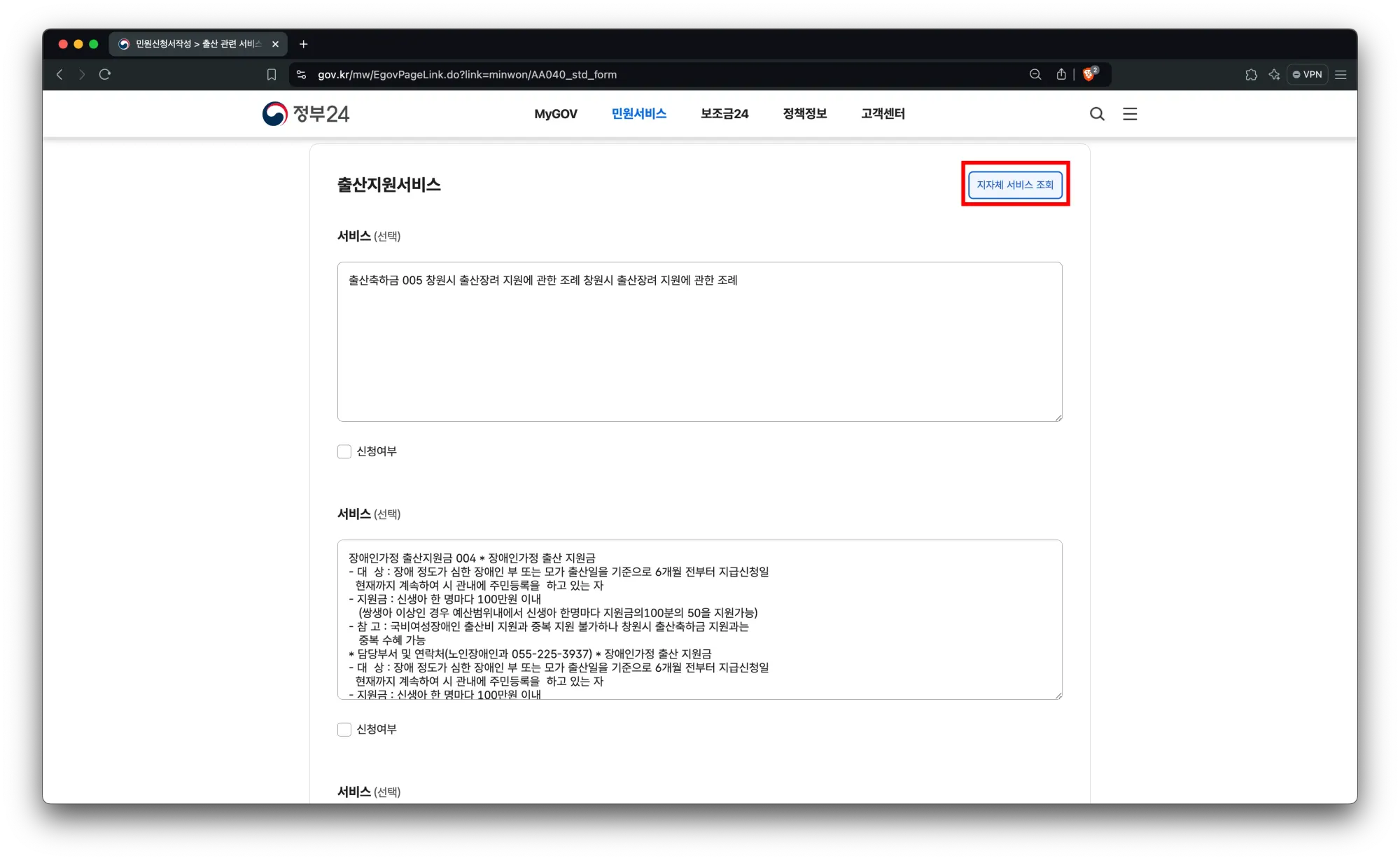The width and height of the screenshot is (1400, 860).
Task: Check 신청여부 under 출산축하금 service
Action: pos(344,451)
